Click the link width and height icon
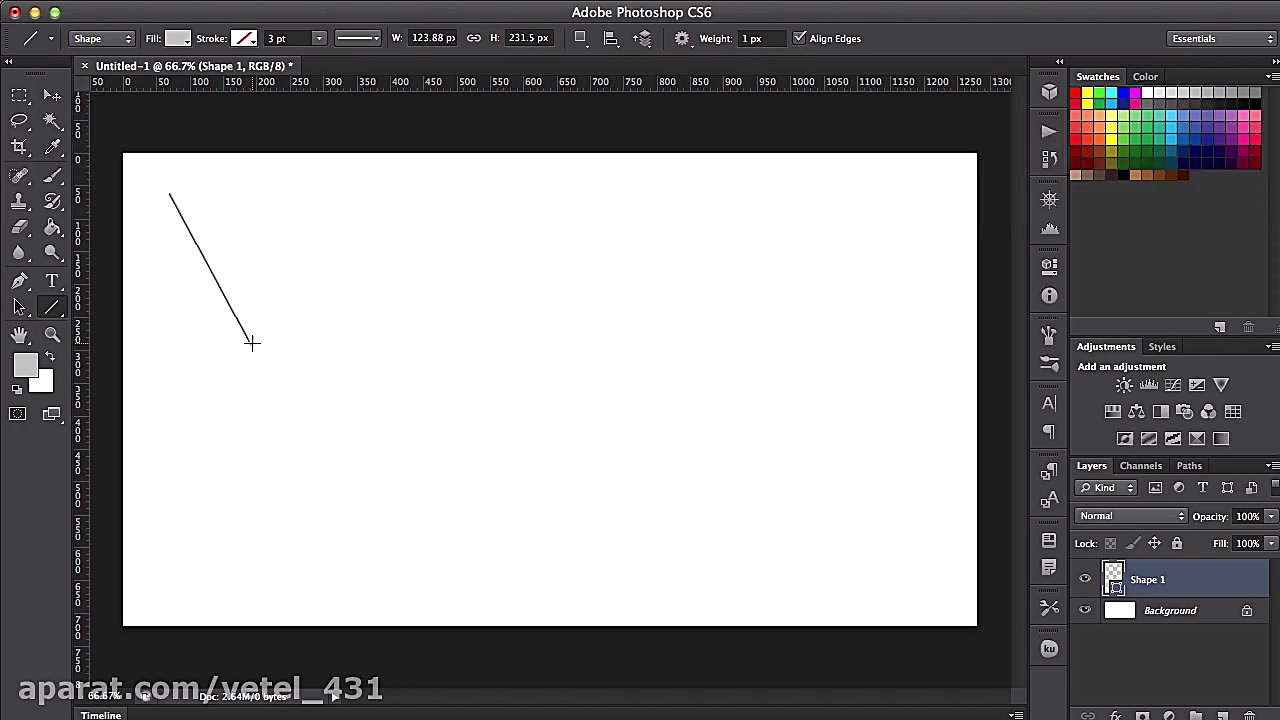This screenshot has width=1280, height=720. [474, 38]
